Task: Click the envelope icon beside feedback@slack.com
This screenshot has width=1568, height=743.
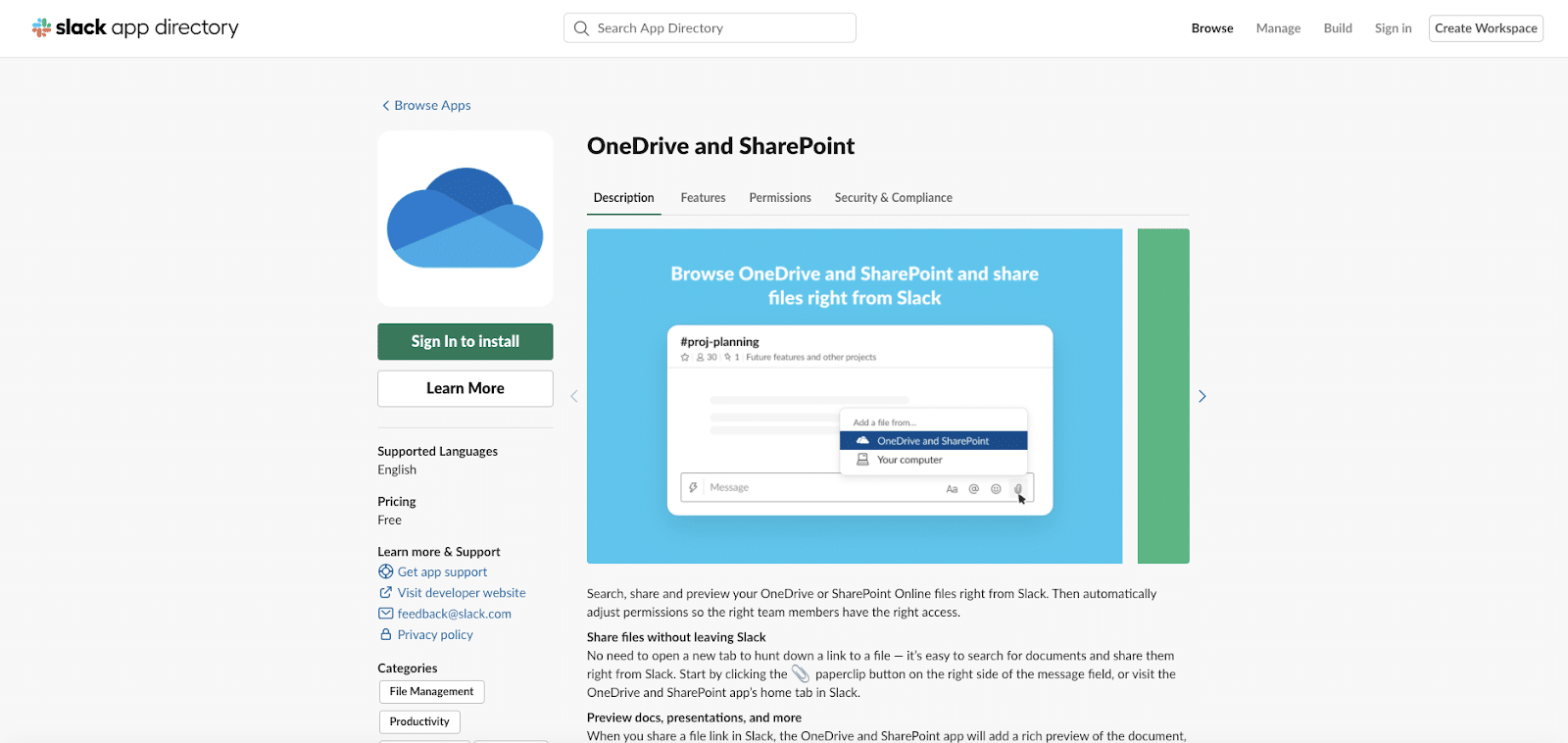Action: [x=386, y=614]
